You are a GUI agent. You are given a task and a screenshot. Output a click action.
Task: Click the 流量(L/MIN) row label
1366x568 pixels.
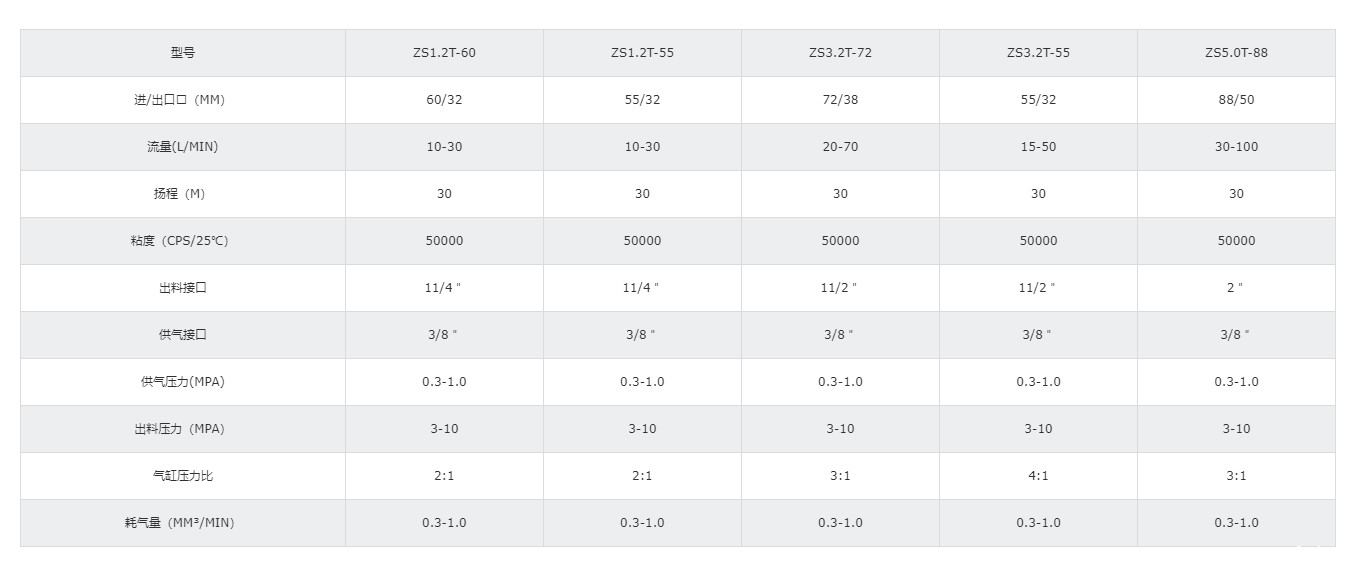(x=183, y=147)
